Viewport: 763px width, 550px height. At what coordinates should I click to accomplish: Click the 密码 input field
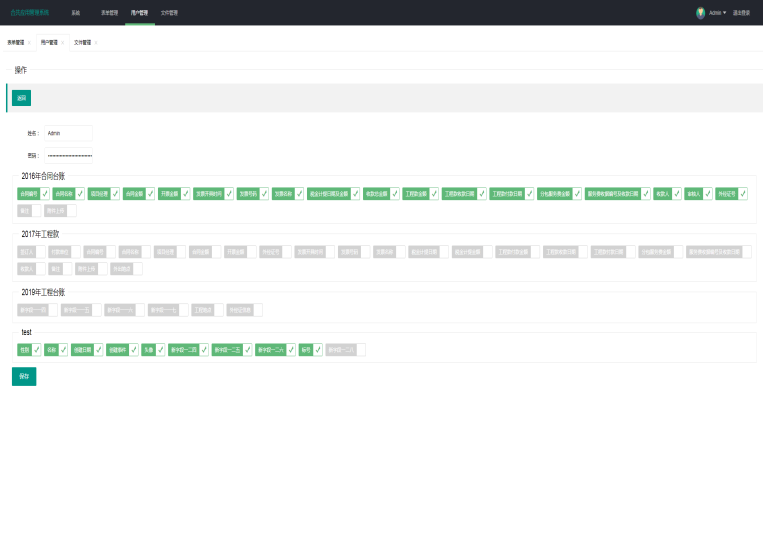68,155
